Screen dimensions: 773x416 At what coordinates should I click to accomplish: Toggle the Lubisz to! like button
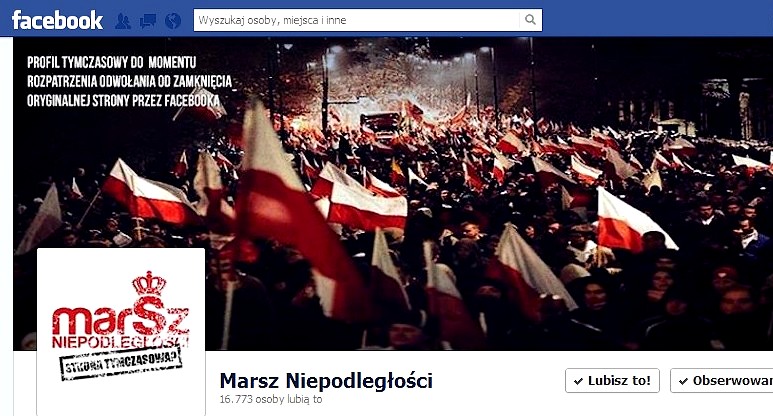612,381
